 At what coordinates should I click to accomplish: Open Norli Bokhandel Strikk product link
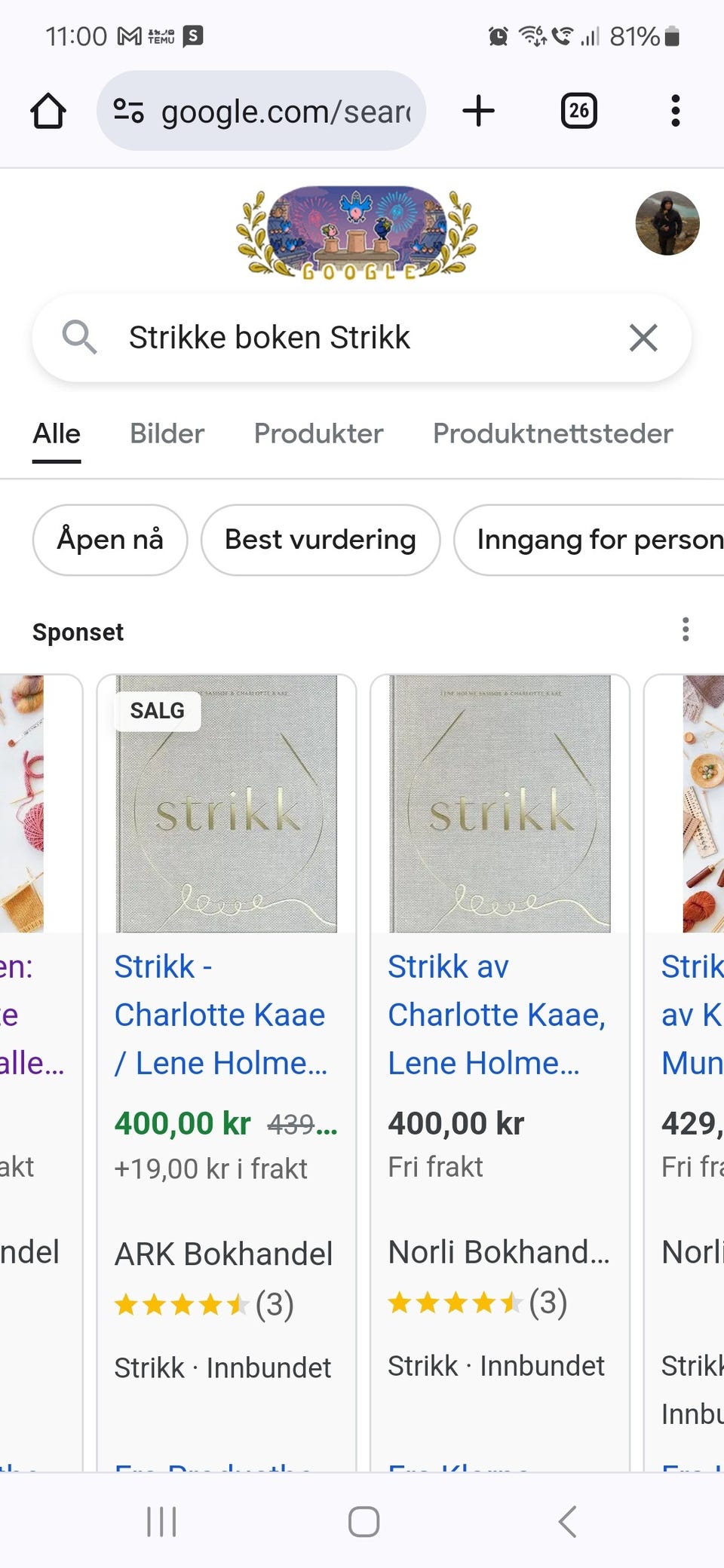[496, 1015]
